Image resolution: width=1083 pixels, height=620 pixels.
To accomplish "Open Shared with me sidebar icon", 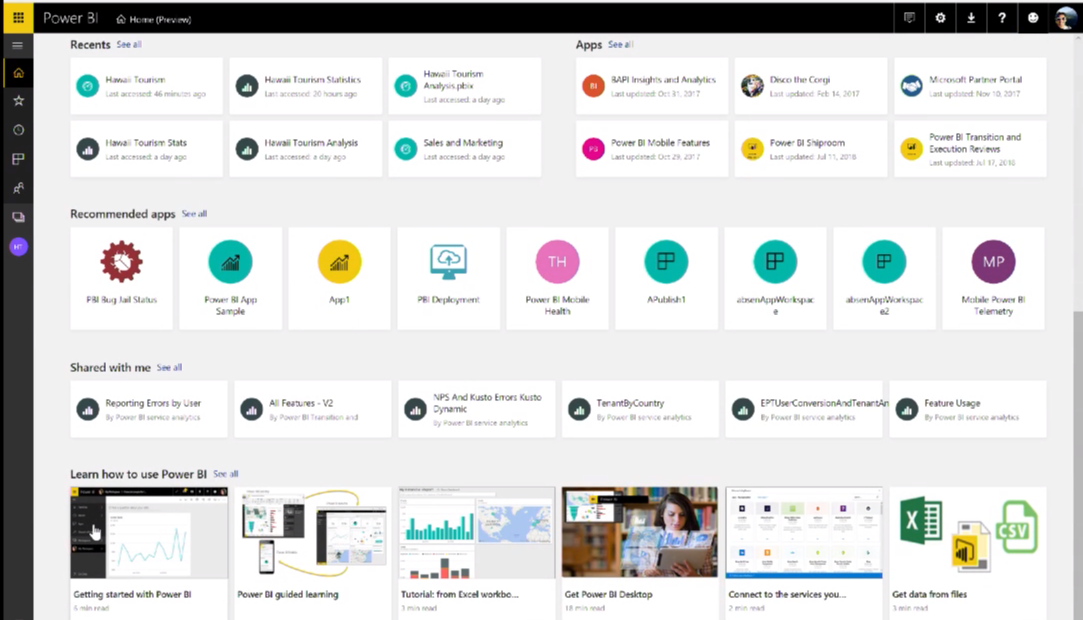I will (x=18, y=188).
